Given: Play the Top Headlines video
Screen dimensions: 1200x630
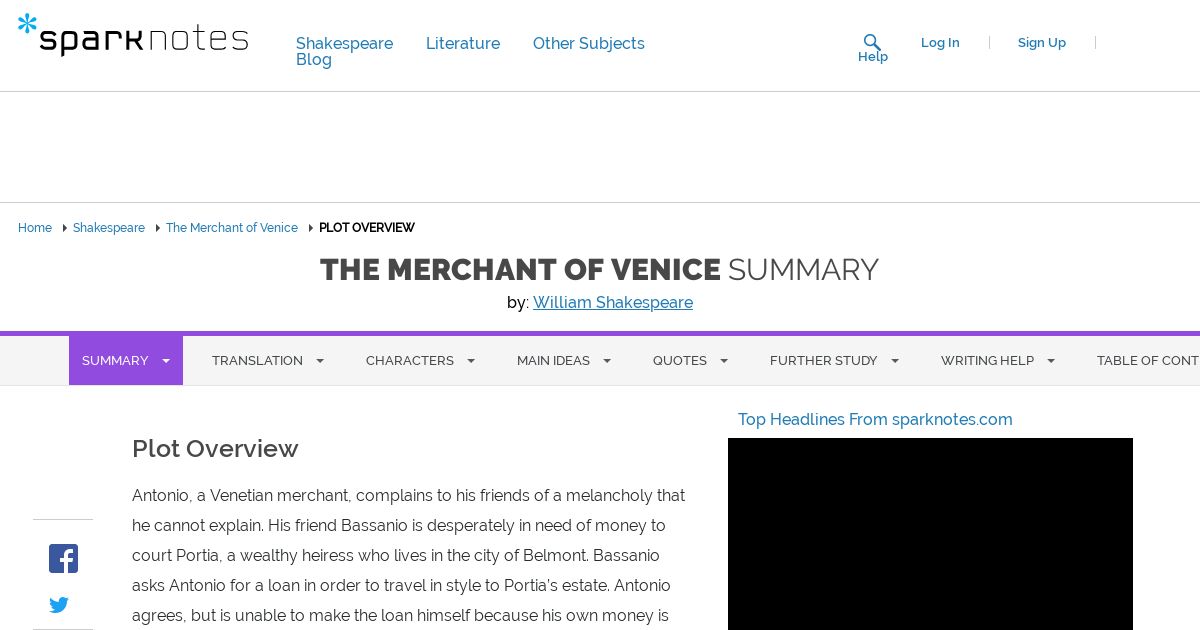Looking at the screenshot, I should tap(930, 534).
